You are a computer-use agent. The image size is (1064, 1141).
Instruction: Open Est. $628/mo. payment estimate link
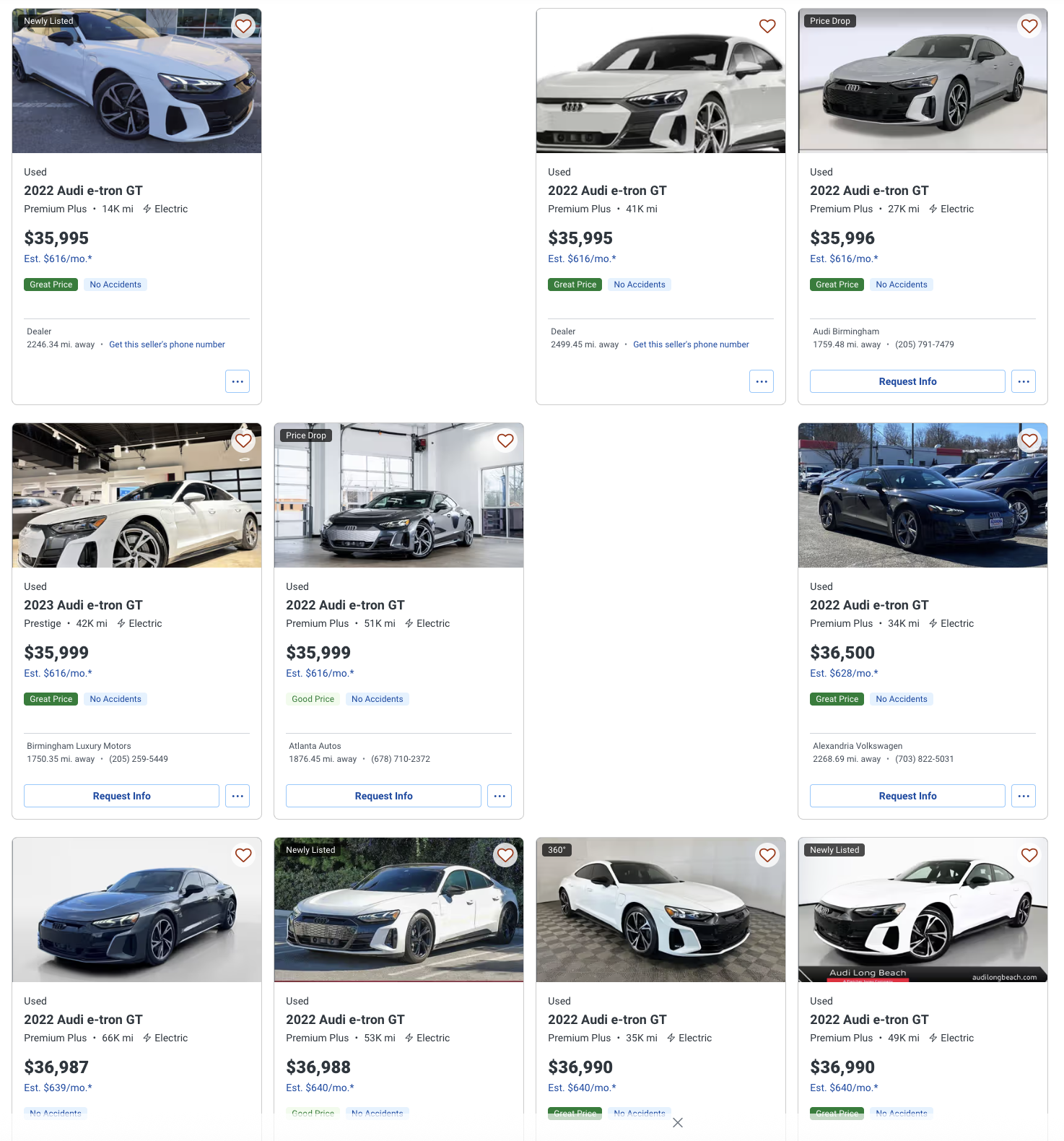click(x=844, y=673)
